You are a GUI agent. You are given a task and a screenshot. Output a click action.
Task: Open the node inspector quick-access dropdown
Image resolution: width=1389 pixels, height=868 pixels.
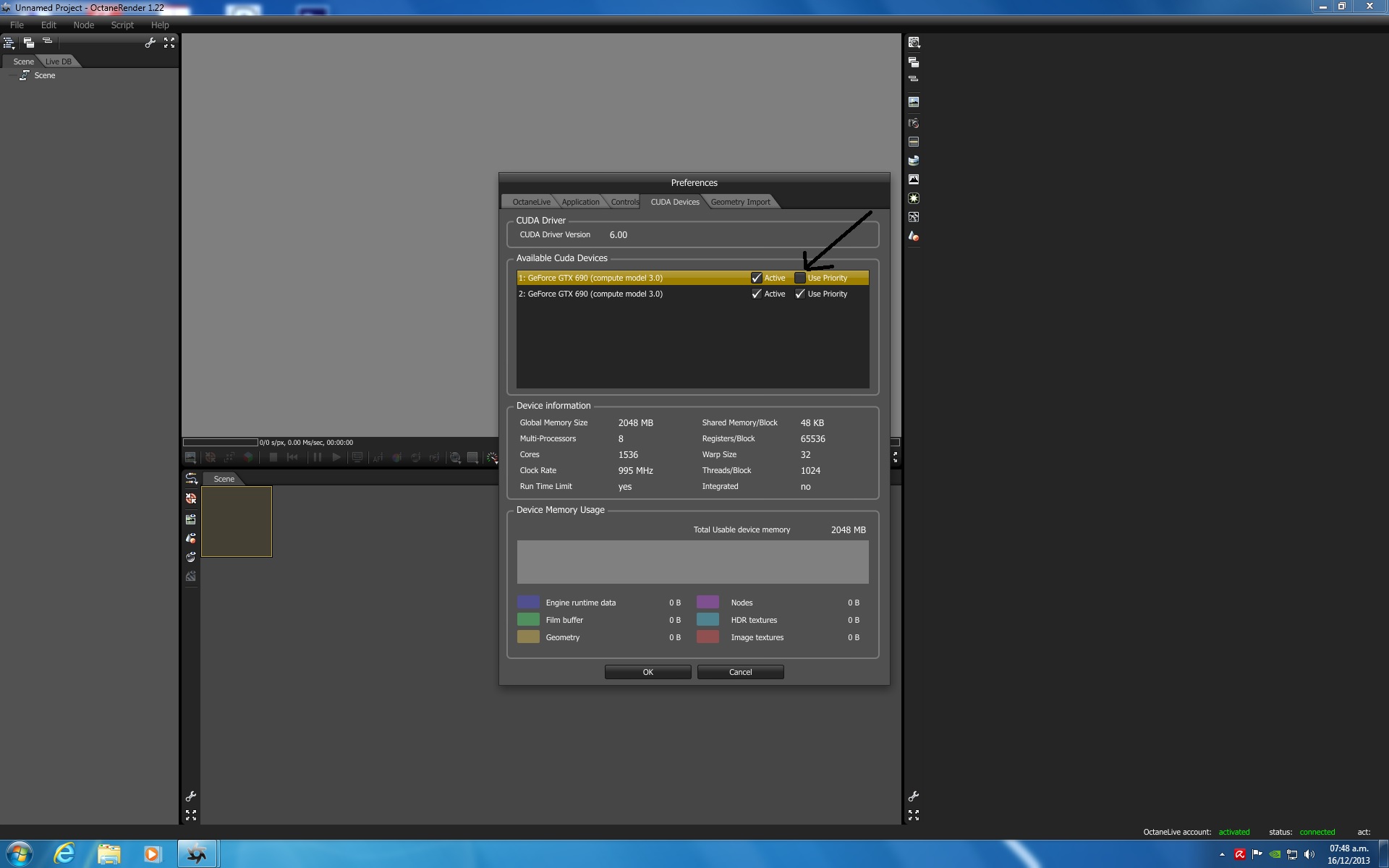coord(914,43)
